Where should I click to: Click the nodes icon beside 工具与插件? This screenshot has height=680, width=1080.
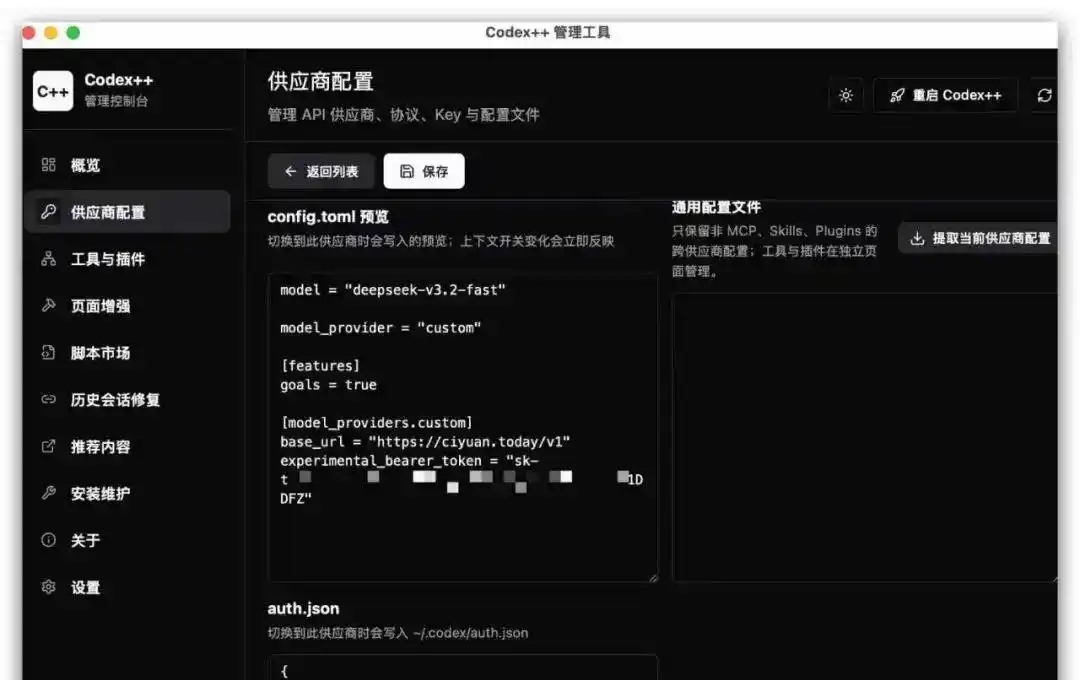point(48,258)
